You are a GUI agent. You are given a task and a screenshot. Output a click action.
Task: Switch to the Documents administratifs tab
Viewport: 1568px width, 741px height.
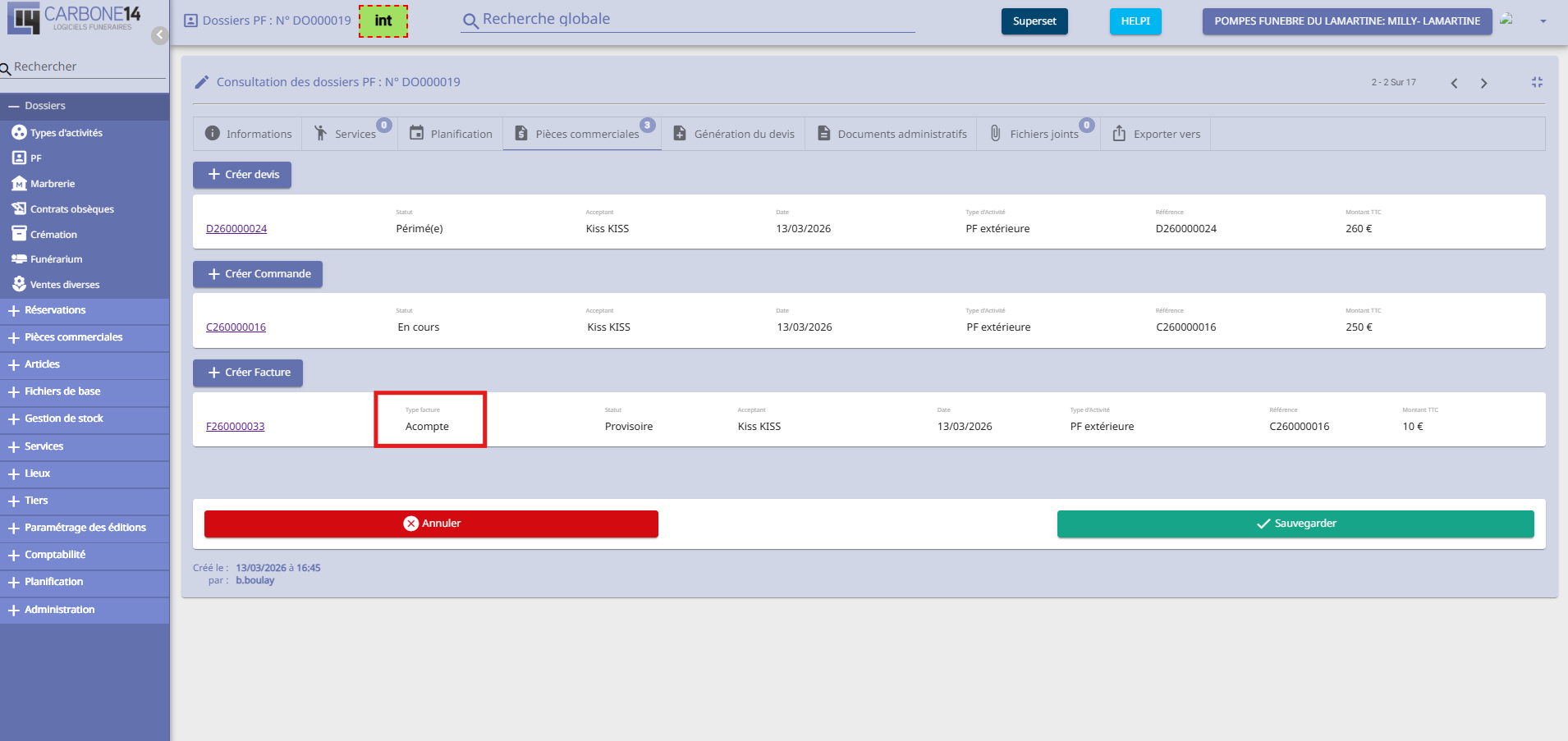892,134
